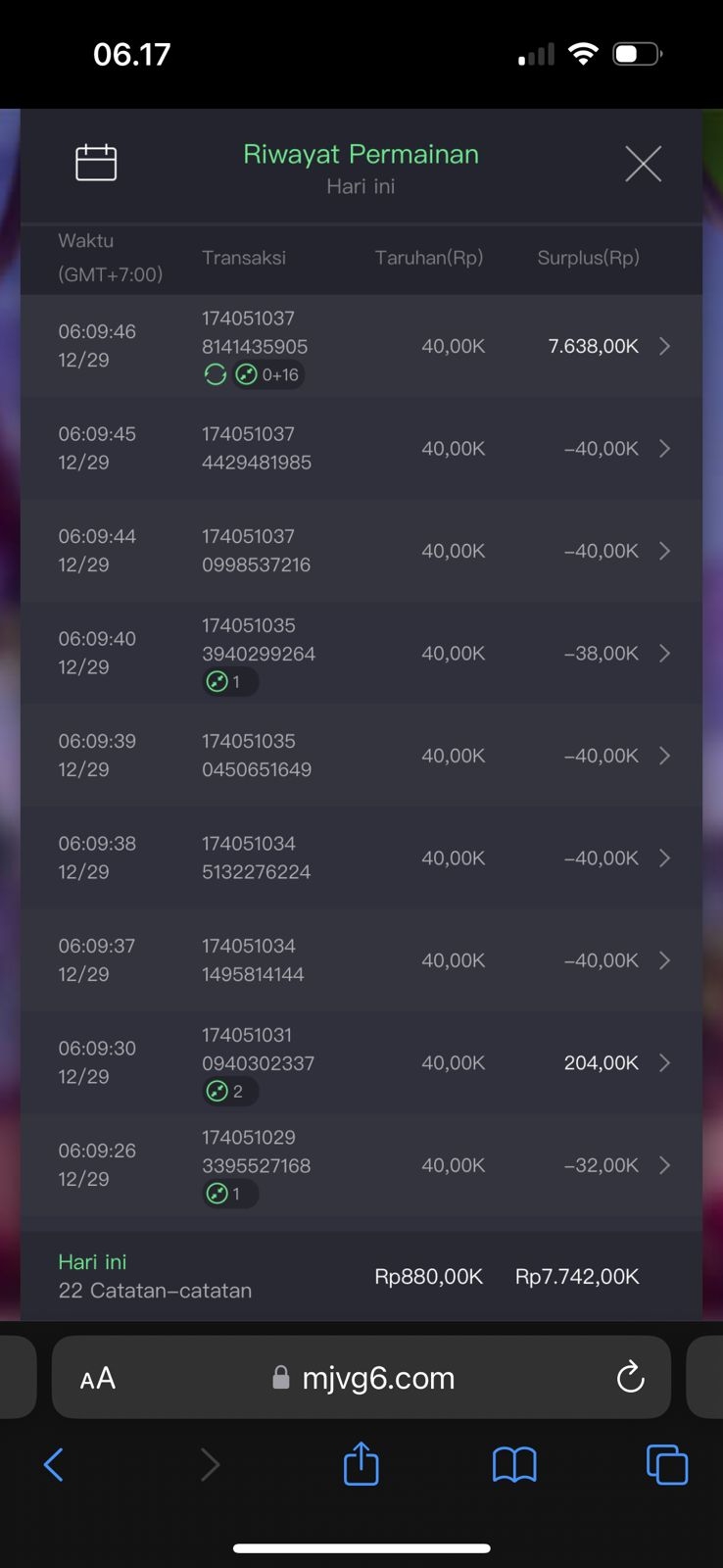Reload the mjvg6.com page
The height and width of the screenshot is (1568, 723).
(630, 1377)
